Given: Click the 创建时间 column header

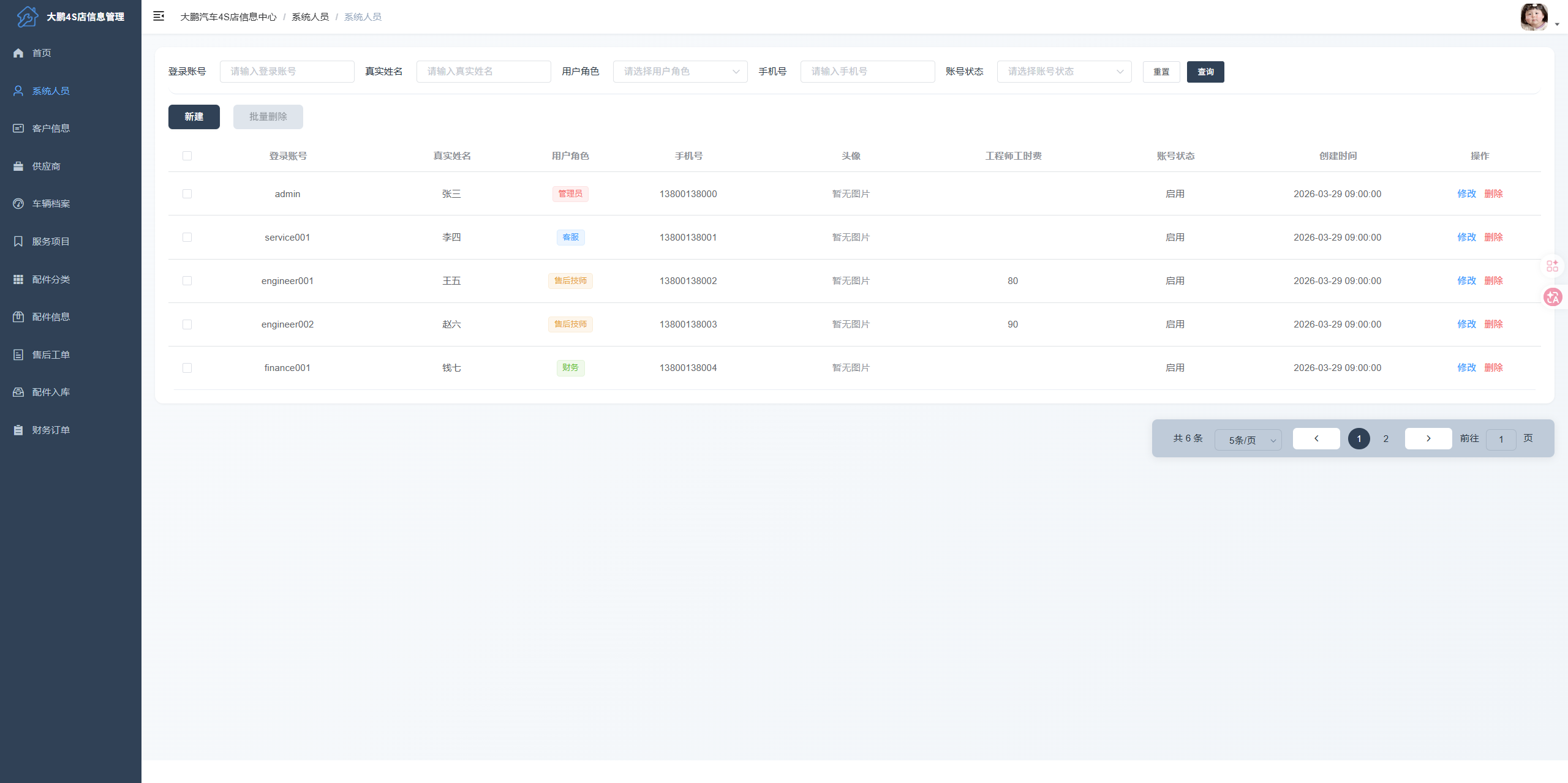Looking at the screenshot, I should (1338, 155).
